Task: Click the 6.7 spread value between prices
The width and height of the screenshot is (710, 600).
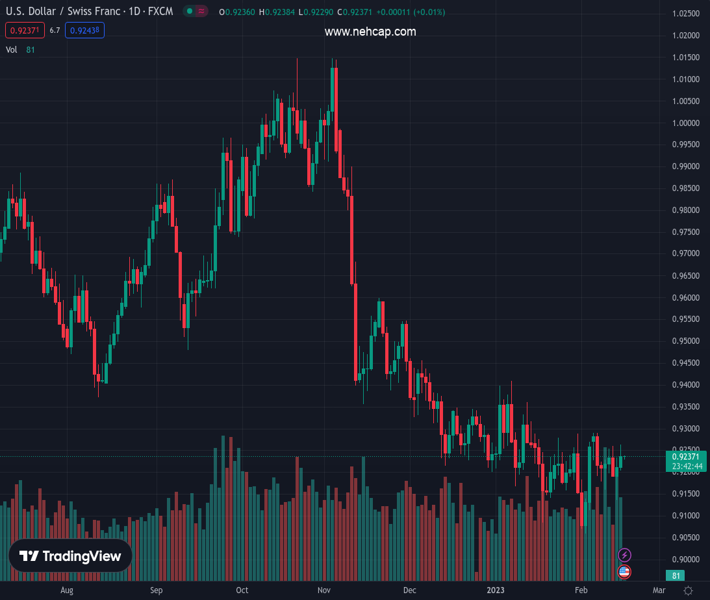Action: tap(55, 30)
